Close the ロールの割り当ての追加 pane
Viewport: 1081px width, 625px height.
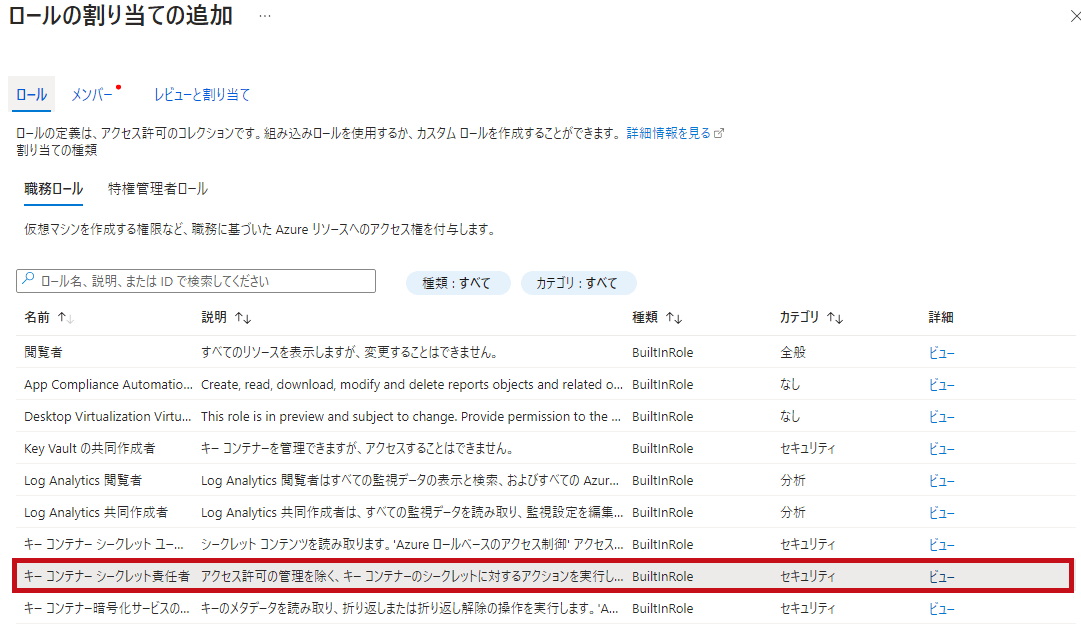[x=1075, y=16]
